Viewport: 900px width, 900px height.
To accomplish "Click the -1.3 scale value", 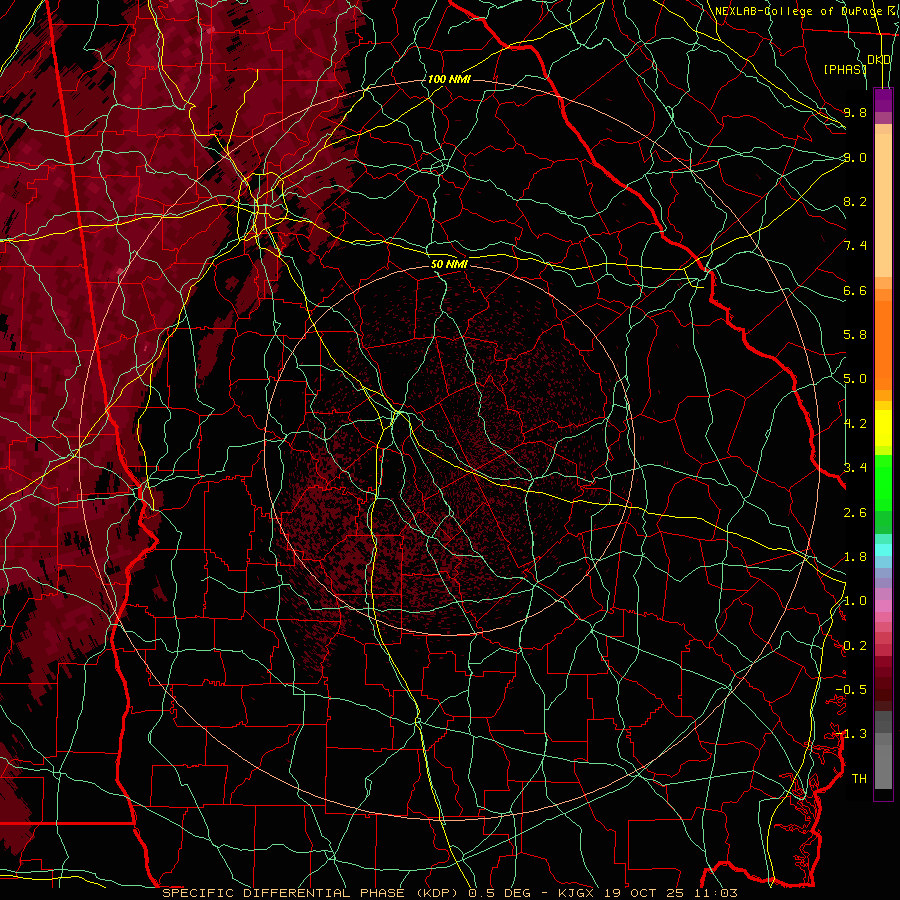I will point(851,734).
